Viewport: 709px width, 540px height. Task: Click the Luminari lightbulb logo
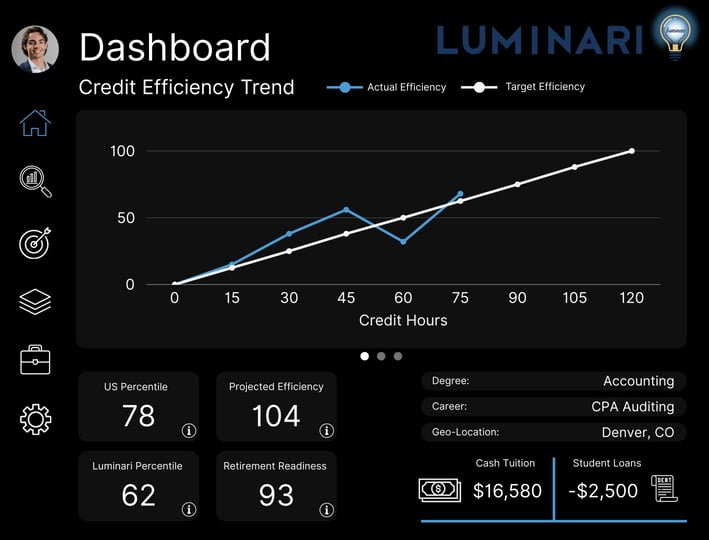tap(675, 34)
